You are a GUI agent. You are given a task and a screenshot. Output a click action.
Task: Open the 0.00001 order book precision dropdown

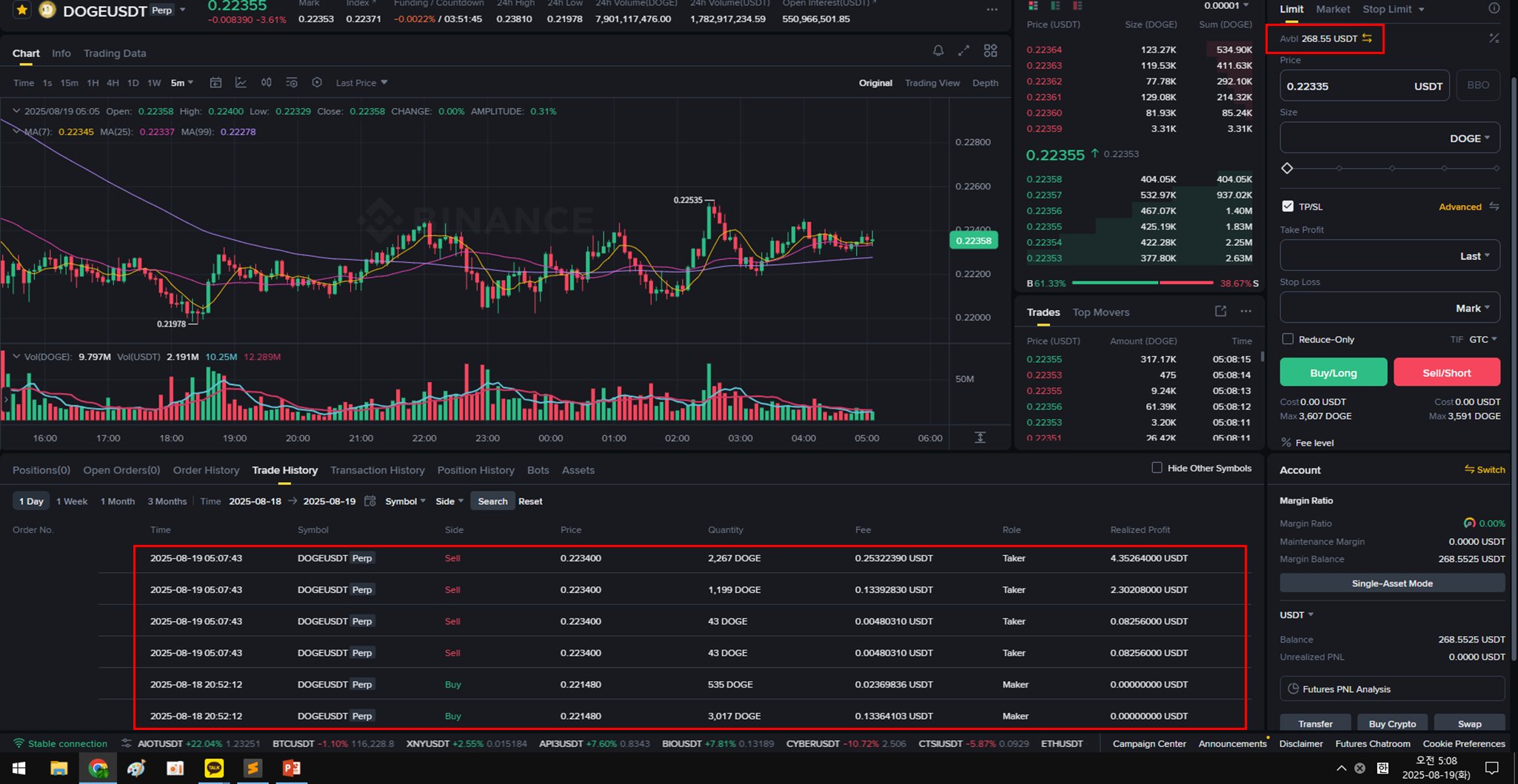click(x=1226, y=6)
